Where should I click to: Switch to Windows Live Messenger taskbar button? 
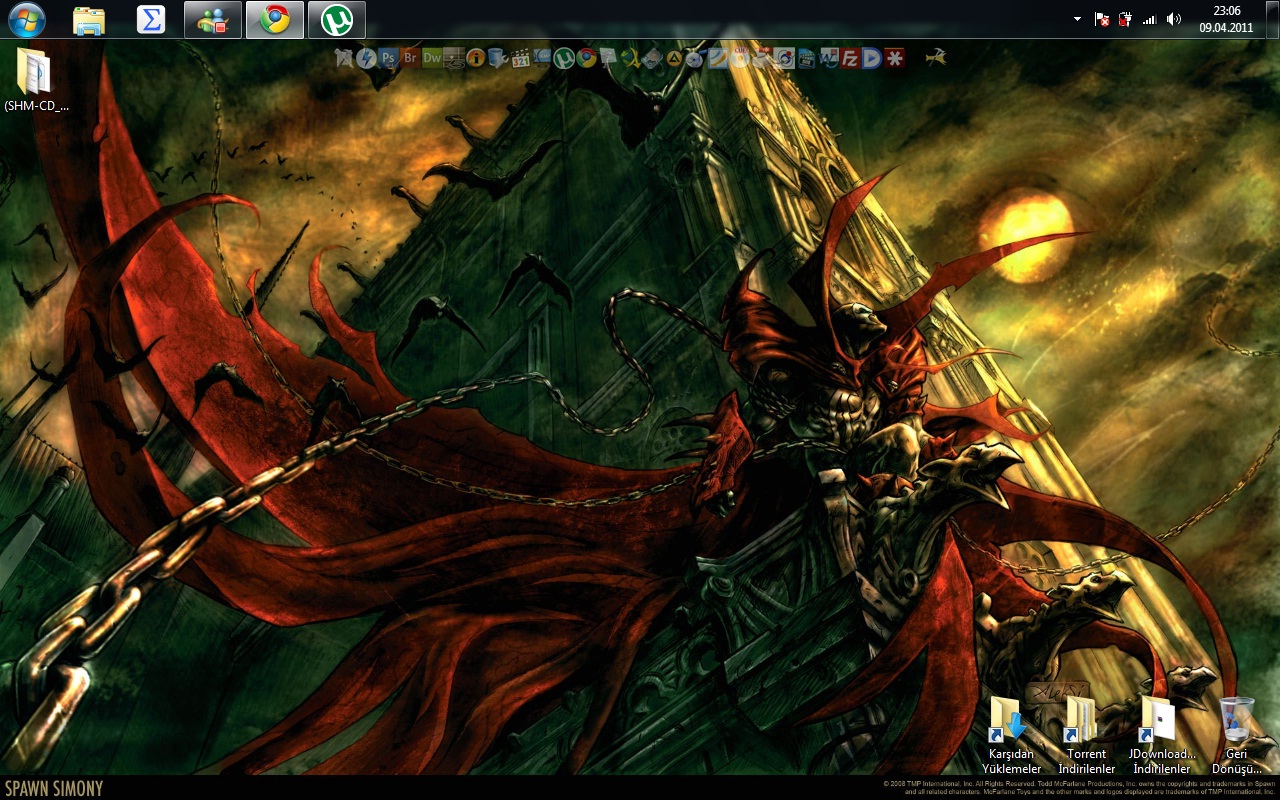pos(213,20)
